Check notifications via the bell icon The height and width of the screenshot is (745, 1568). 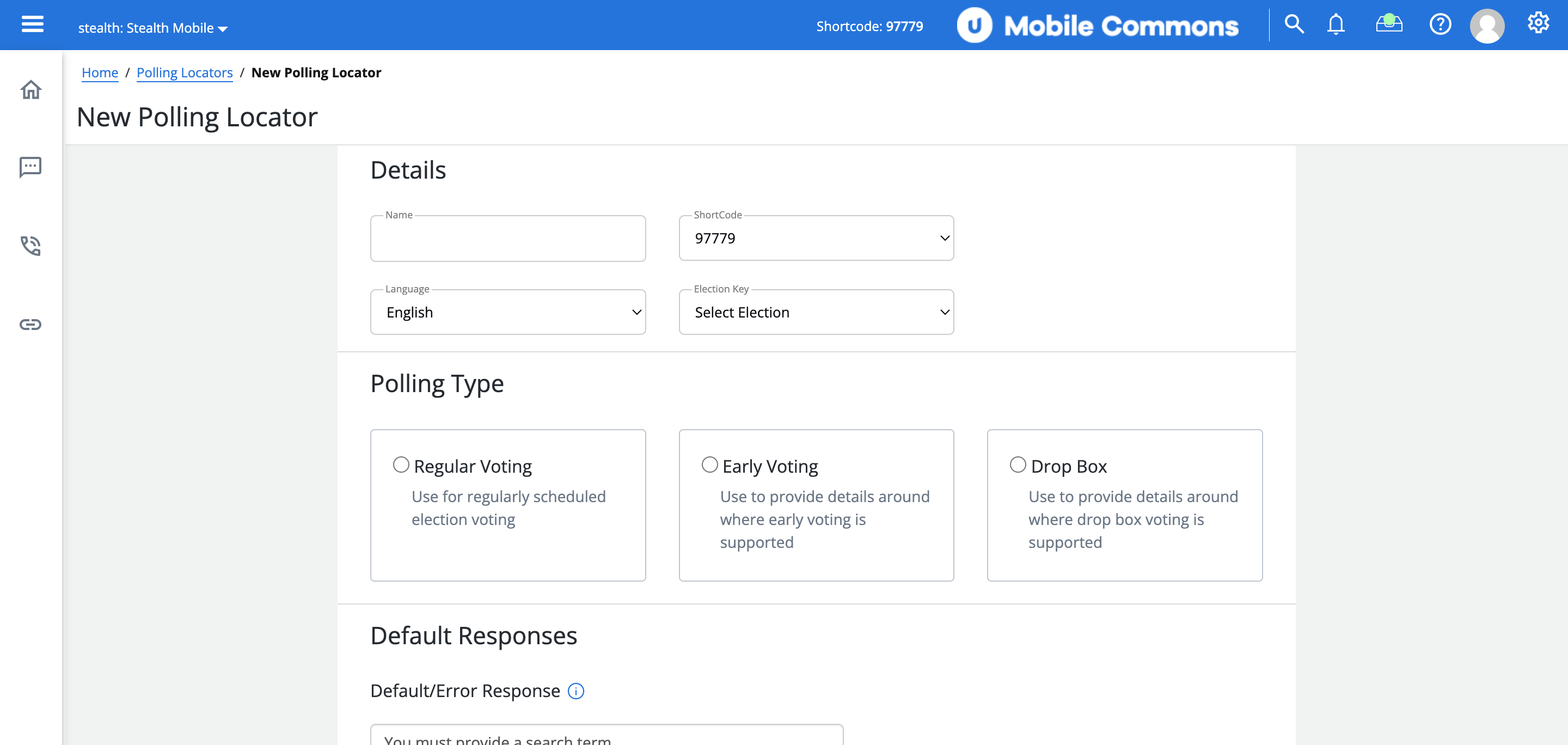(1336, 25)
